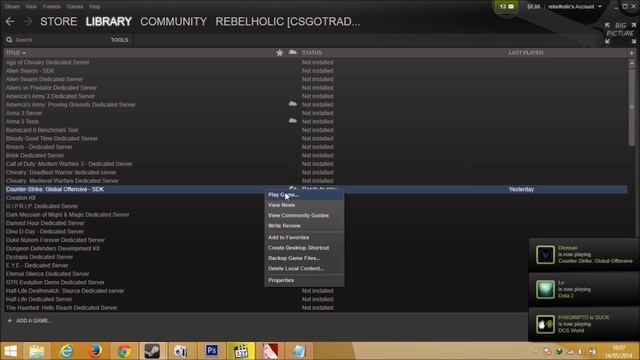Focus the library Search field
The width and height of the screenshot is (640, 360).
57,40
